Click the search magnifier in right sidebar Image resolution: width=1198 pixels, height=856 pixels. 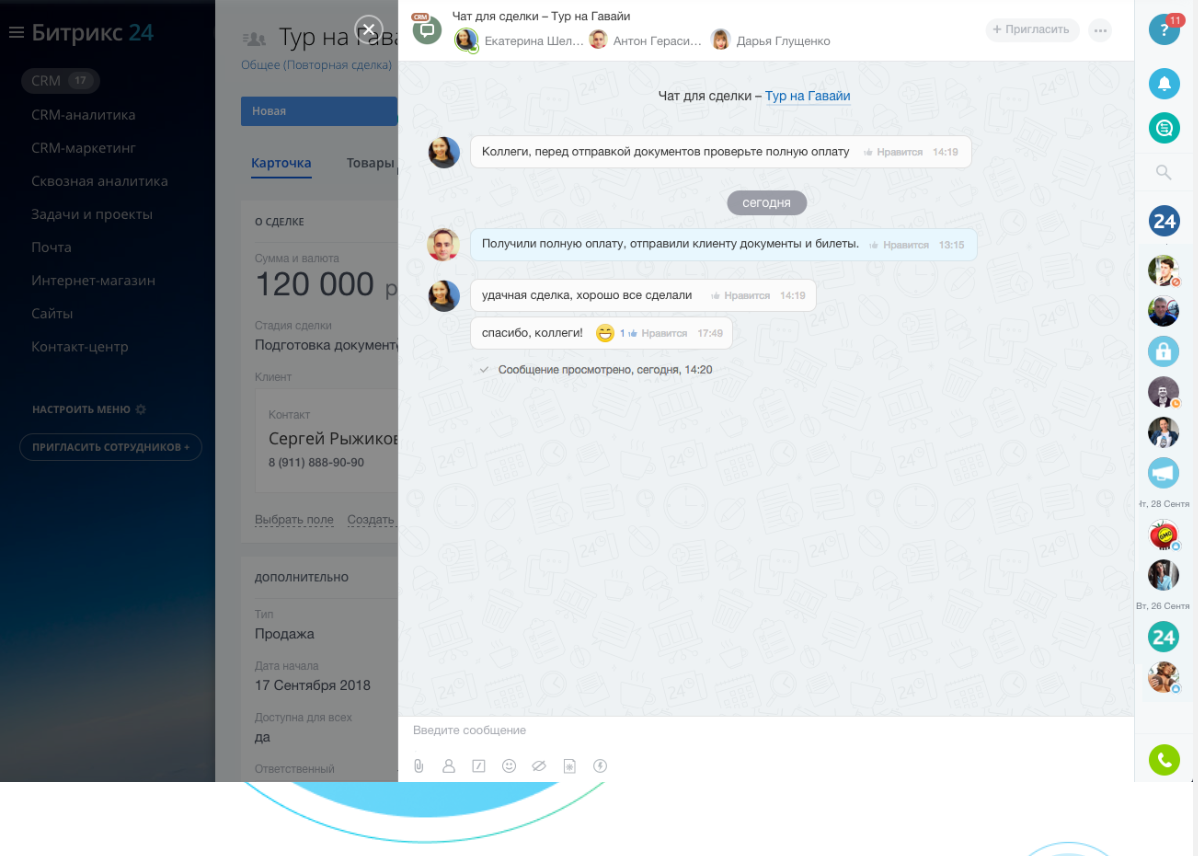[1164, 173]
